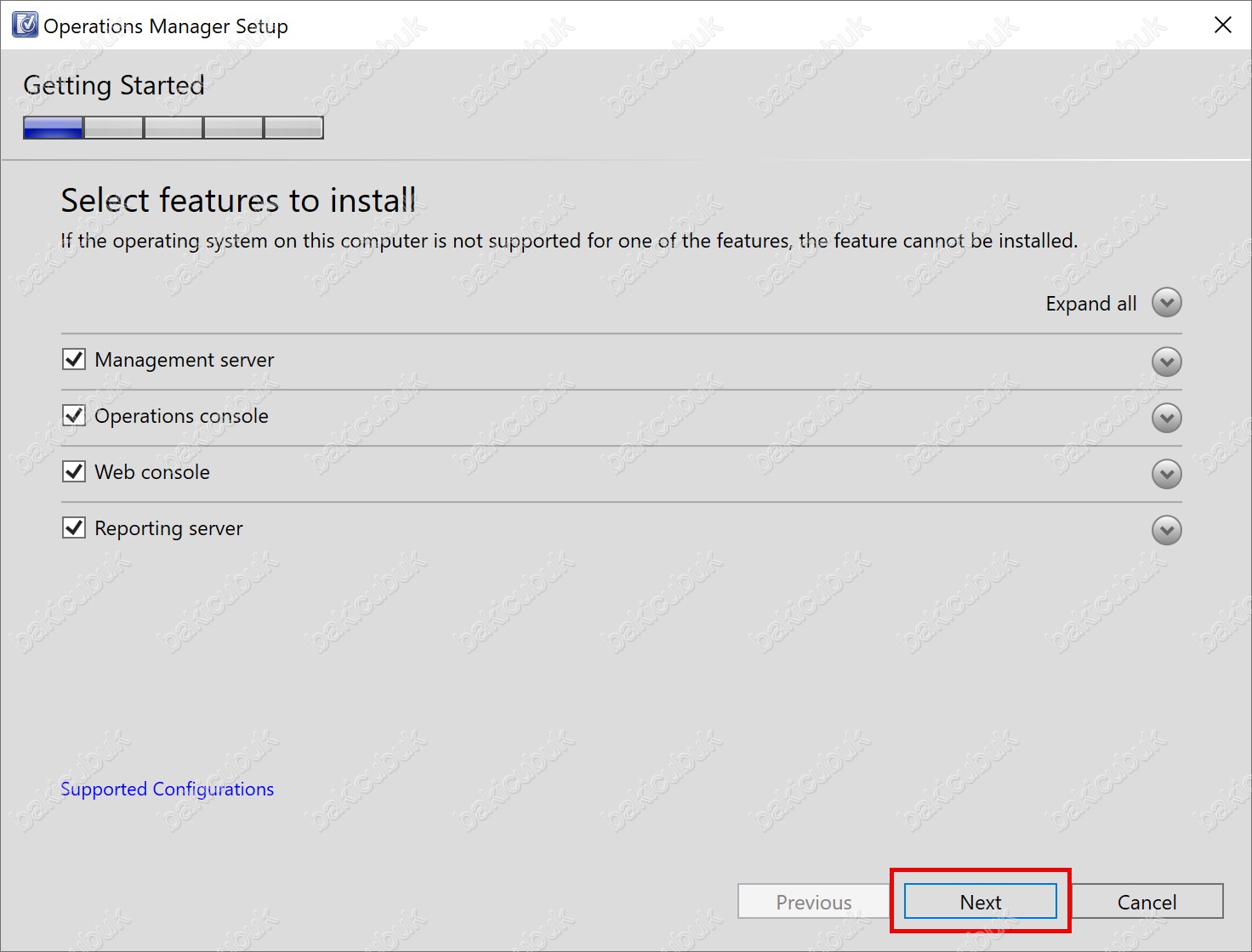The image size is (1252, 952).
Task: Cancel the Operations Manager setup
Action: click(x=1147, y=902)
